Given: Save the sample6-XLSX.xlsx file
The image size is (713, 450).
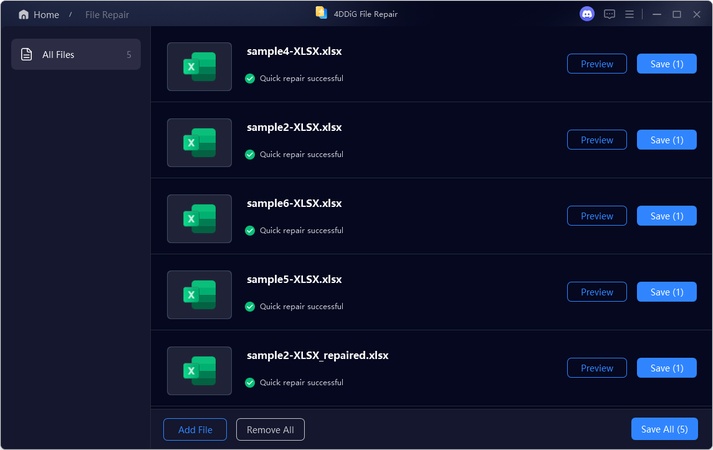Looking at the screenshot, I should (x=667, y=215).
